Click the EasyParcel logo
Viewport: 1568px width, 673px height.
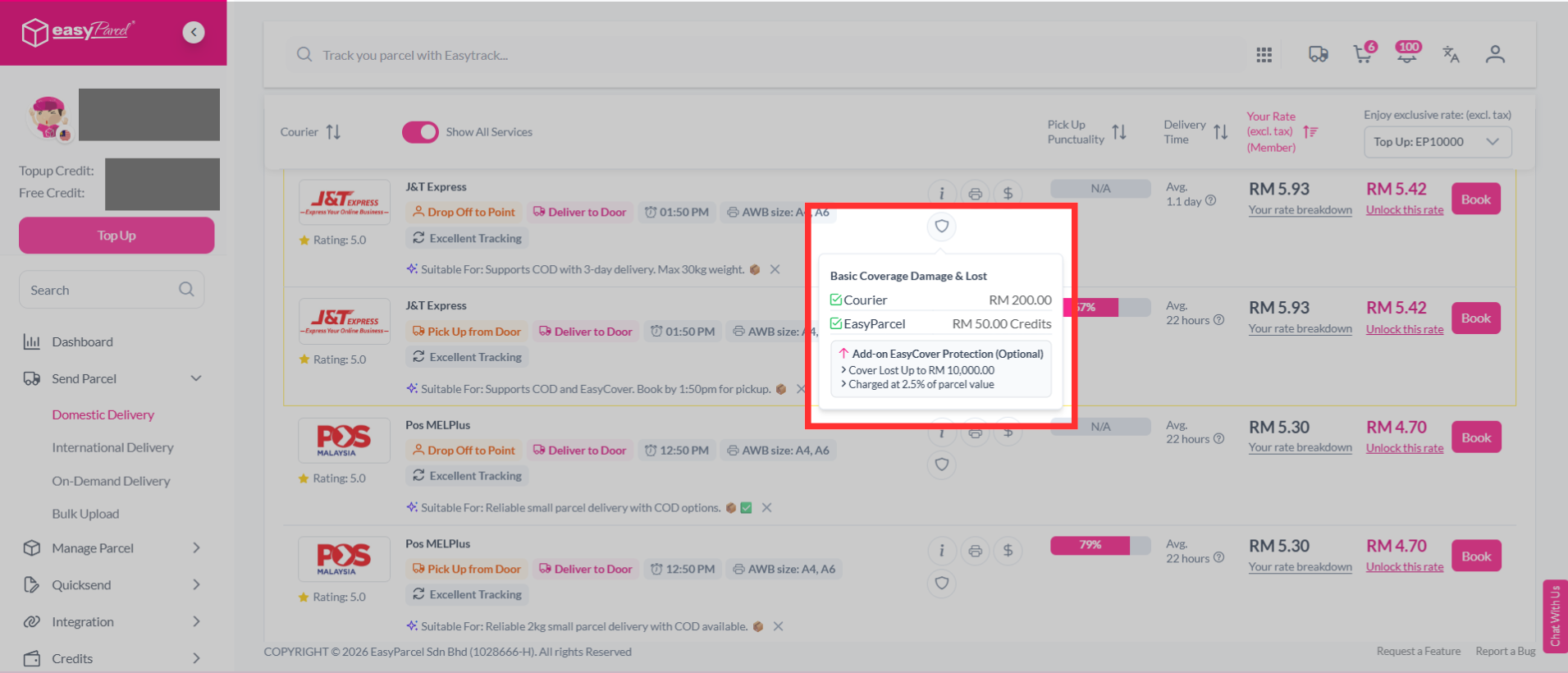pyautogui.click(x=78, y=32)
